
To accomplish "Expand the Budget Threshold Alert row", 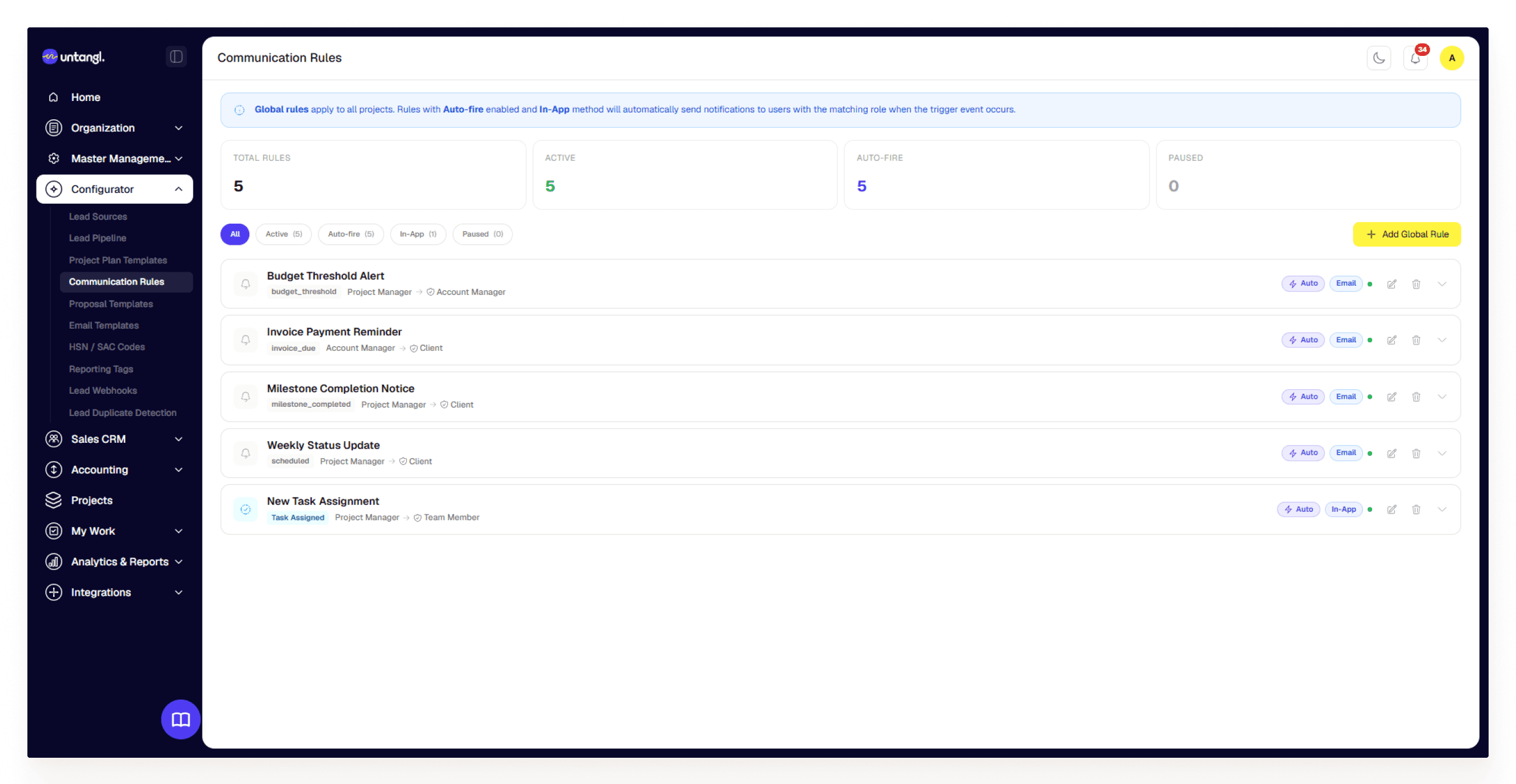I will point(1441,284).
